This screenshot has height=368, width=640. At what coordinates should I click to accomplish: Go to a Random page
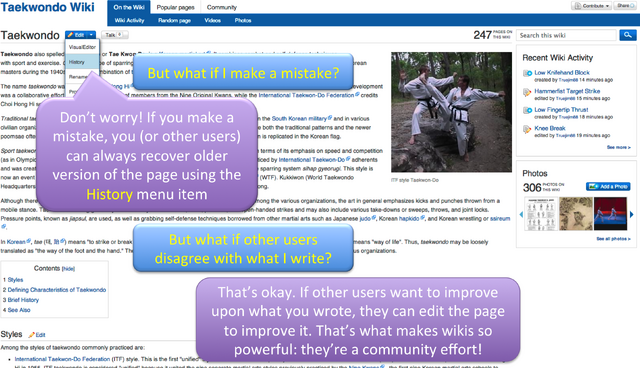click(x=174, y=20)
